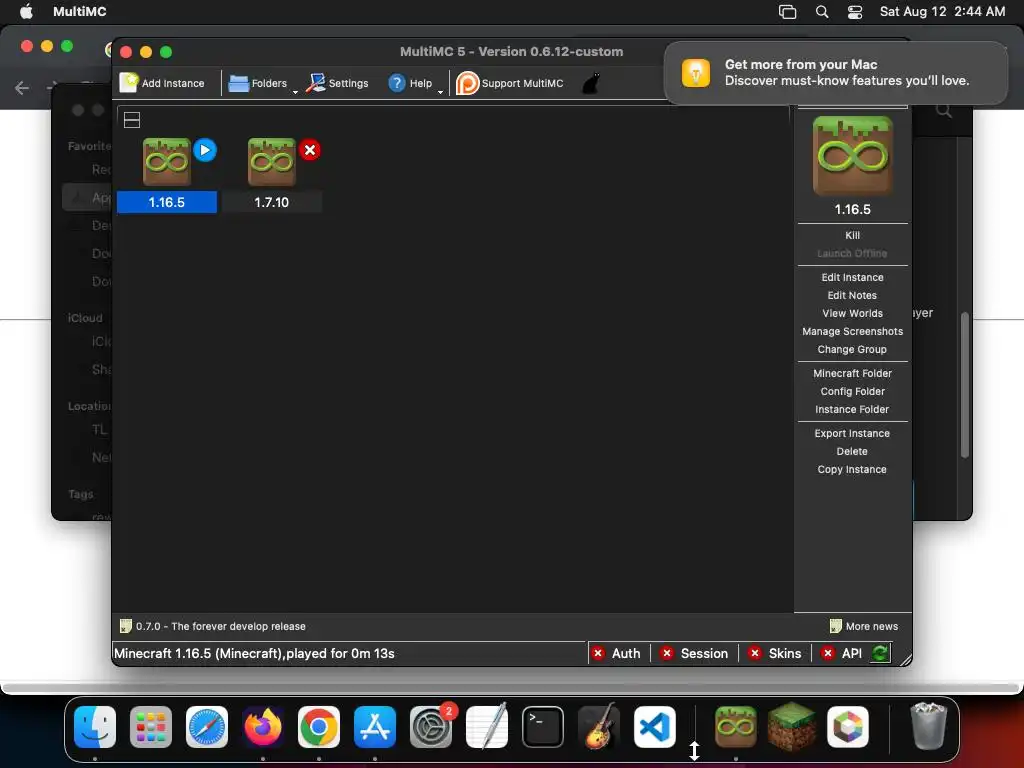The image size is (1024, 768).
Task: Open Spotlight search in the menu bar
Action: 822,11
